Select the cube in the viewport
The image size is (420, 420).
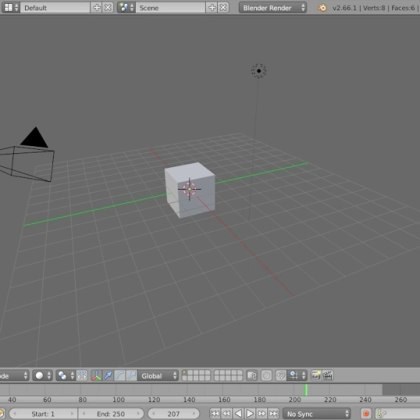tap(190, 189)
